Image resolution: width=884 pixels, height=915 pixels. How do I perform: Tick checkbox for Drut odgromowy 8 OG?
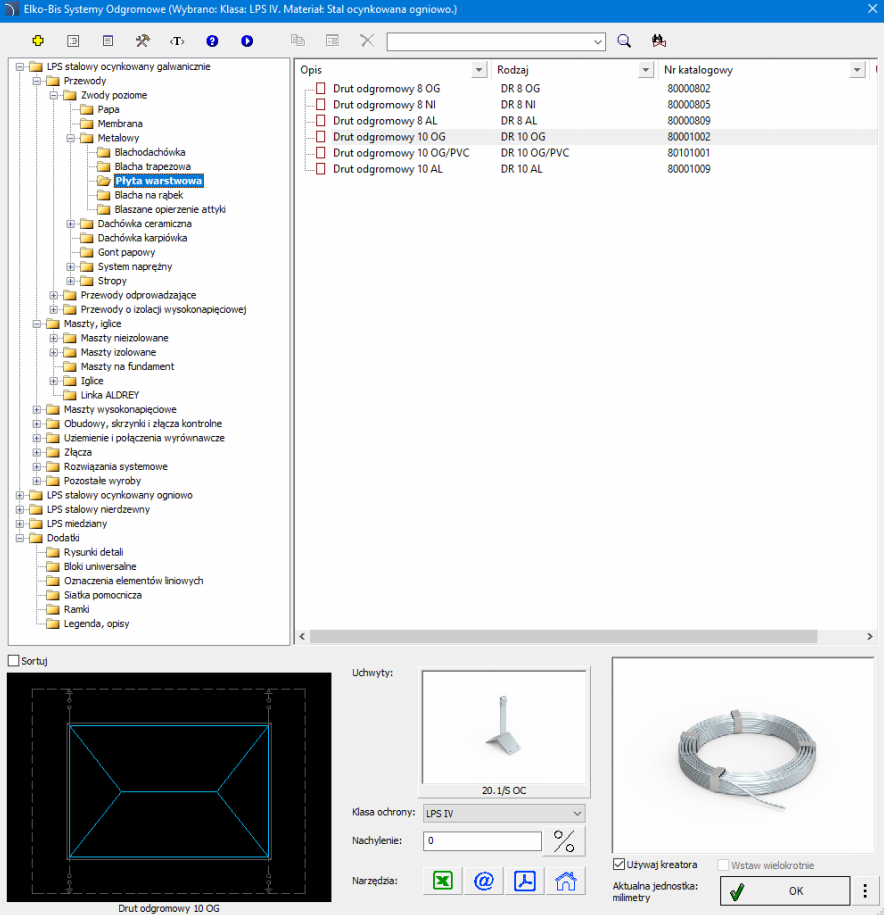click(321, 89)
